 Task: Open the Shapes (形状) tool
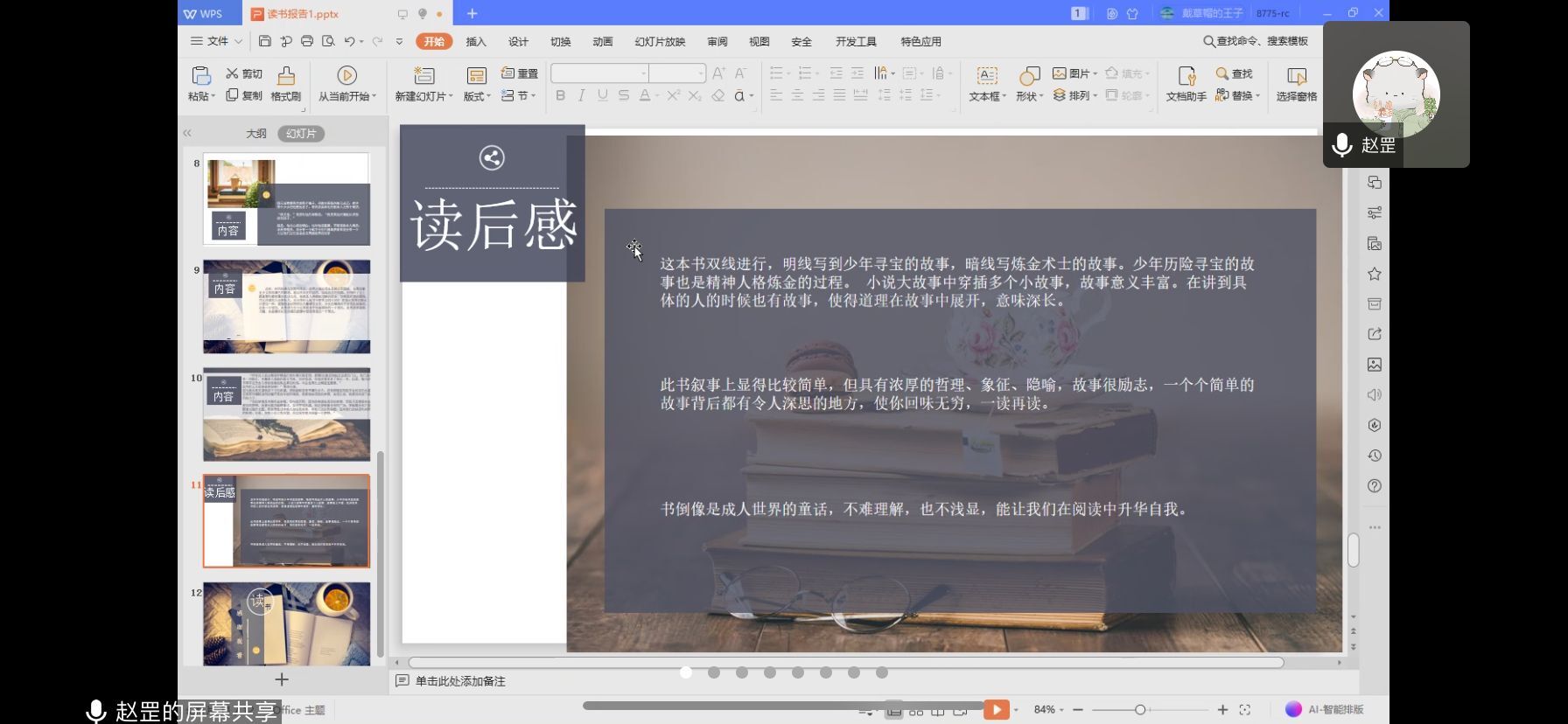tap(1029, 76)
